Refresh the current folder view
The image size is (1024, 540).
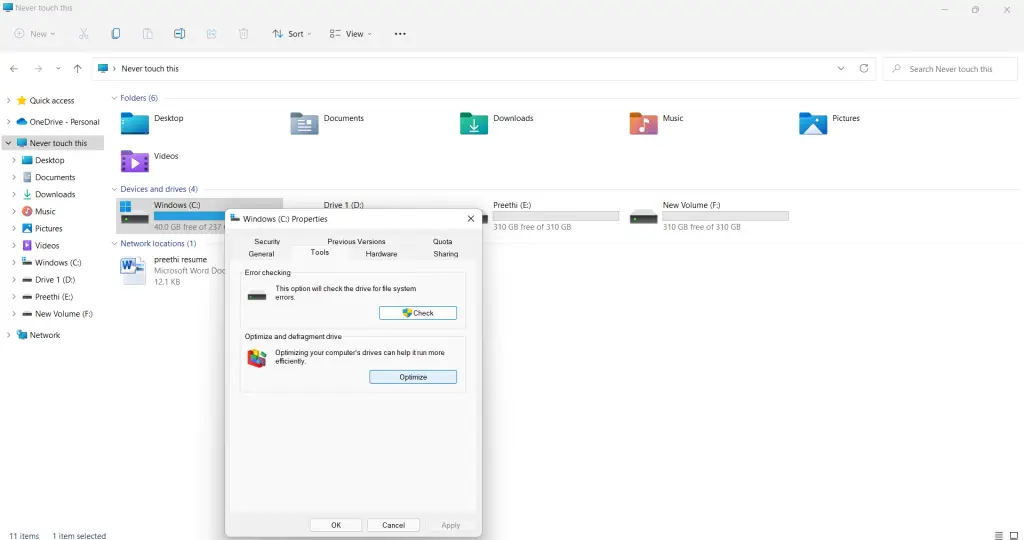pos(864,69)
